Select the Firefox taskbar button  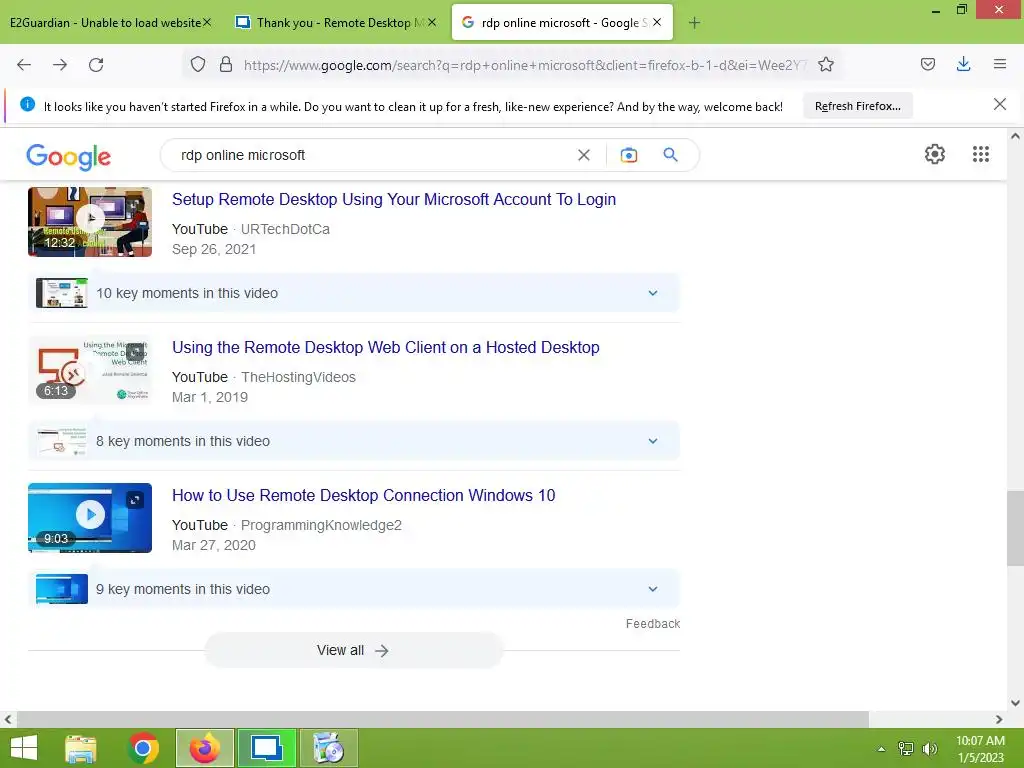click(204, 748)
